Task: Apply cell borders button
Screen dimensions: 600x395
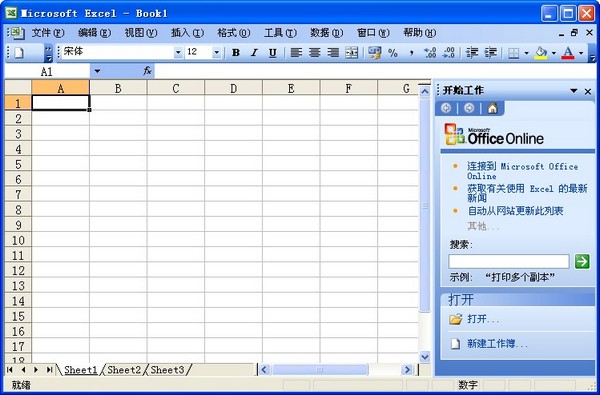Action: click(x=514, y=53)
